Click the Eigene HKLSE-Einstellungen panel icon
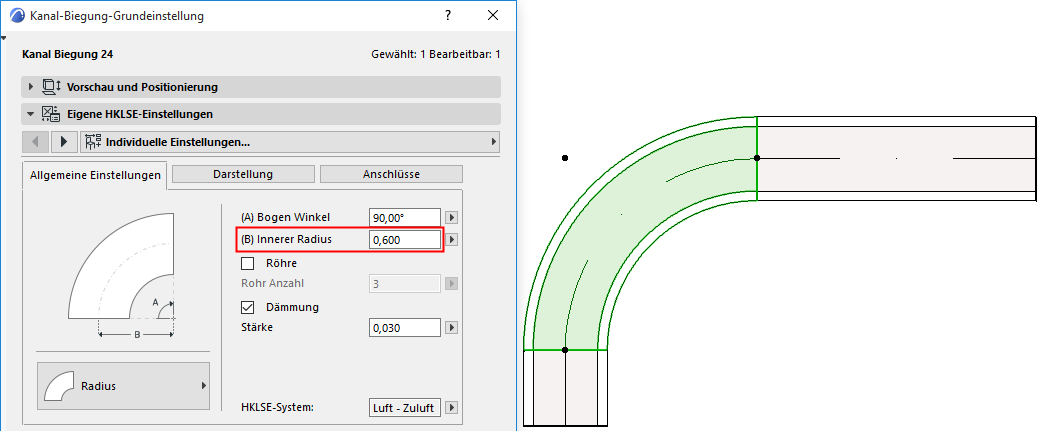This screenshot has height=431, width=1041. [x=52, y=114]
